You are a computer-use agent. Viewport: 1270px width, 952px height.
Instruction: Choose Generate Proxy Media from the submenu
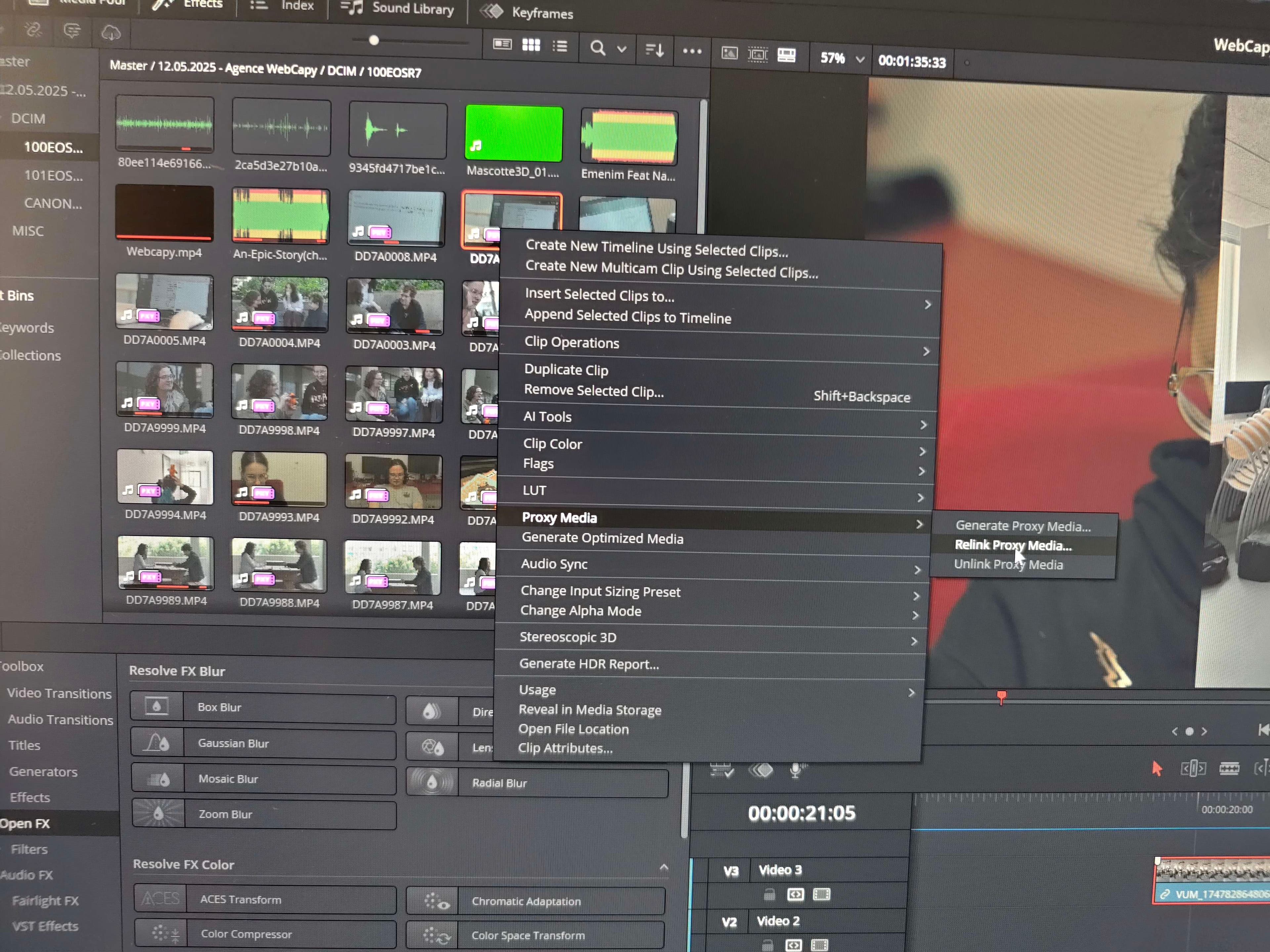click(x=1024, y=526)
